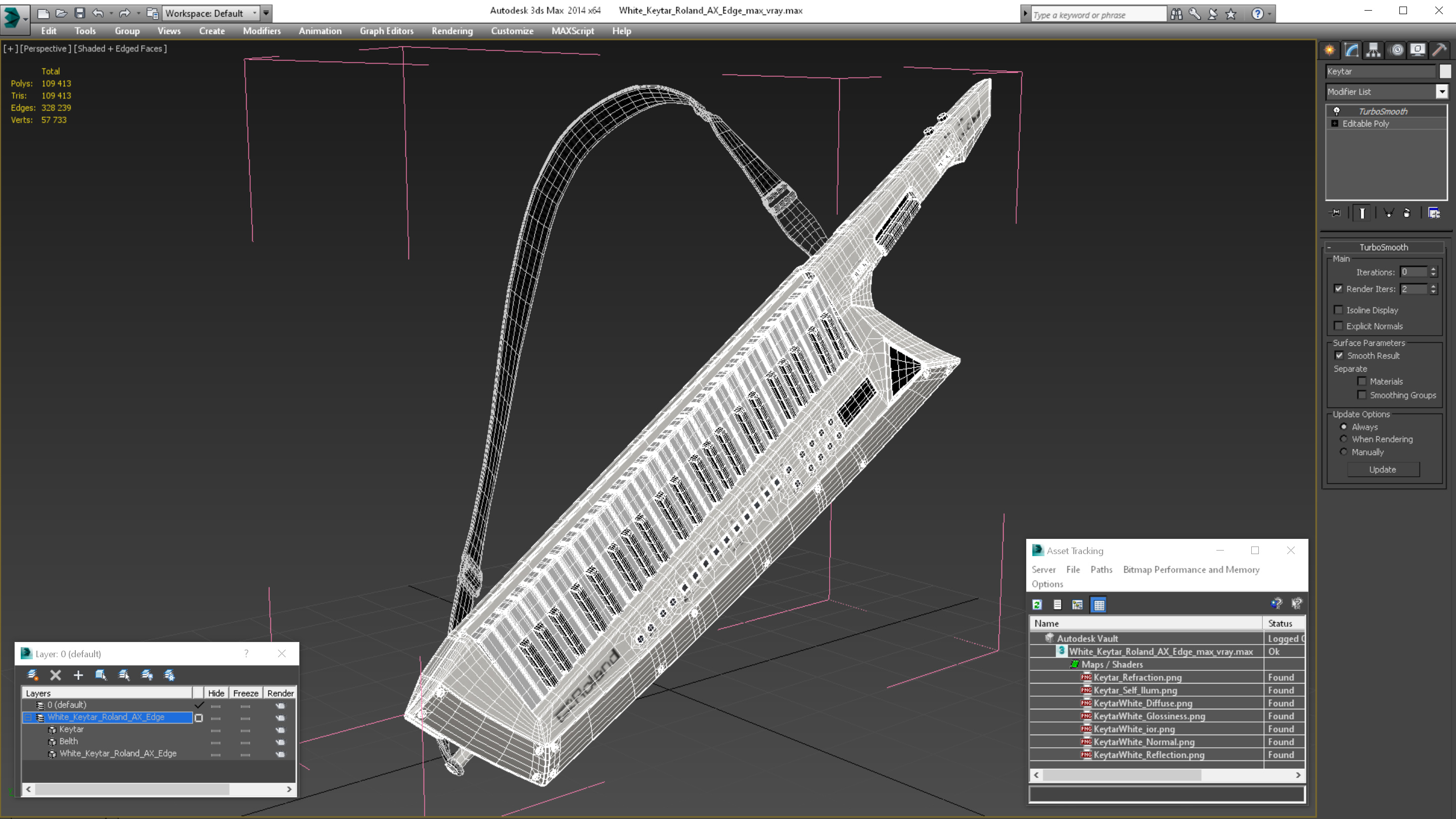Image resolution: width=1456 pixels, height=819 pixels.
Task: Click the New Scene icon in quick access toolbar
Action: (x=43, y=13)
